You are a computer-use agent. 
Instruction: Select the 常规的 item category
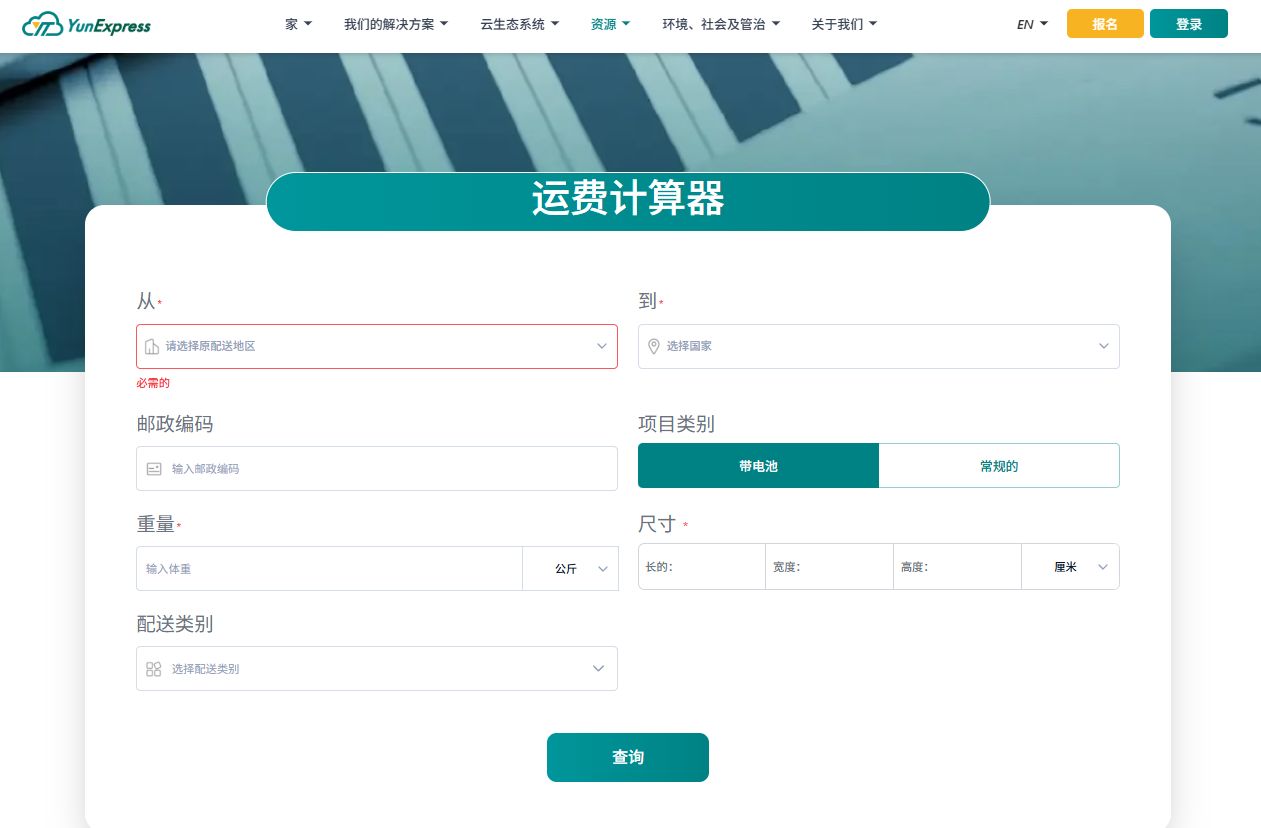tap(999, 466)
